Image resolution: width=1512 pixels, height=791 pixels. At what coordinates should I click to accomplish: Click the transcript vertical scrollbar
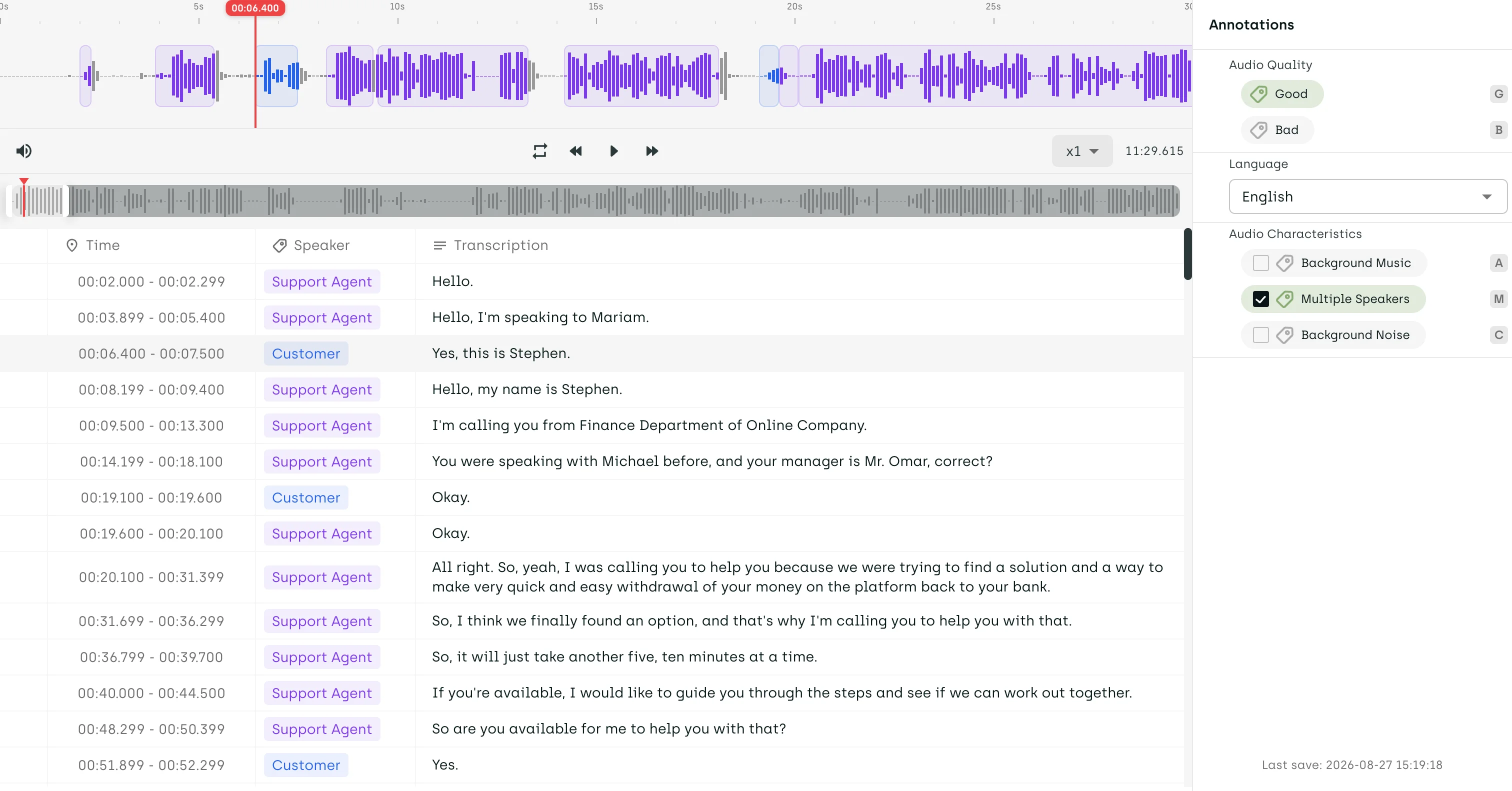(1187, 254)
